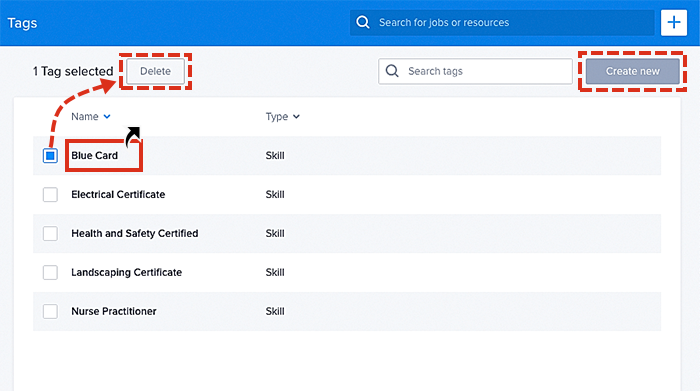Click the Delete button

155,71
